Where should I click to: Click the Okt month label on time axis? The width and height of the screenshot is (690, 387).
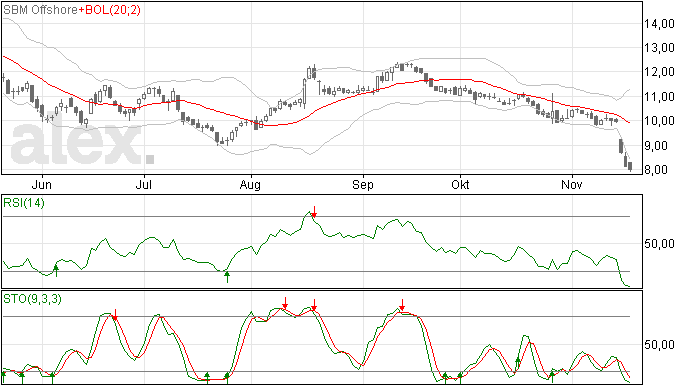(x=460, y=185)
